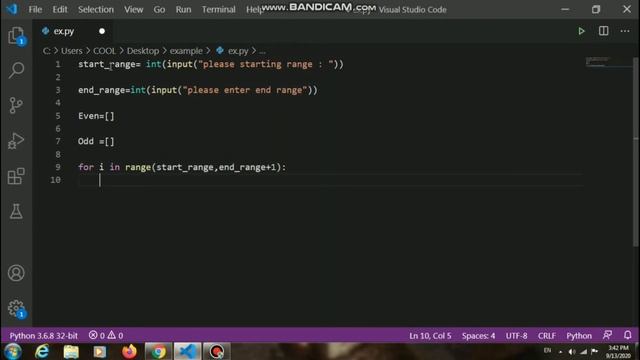Change encoding via UTF-8

(x=516, y=336)
